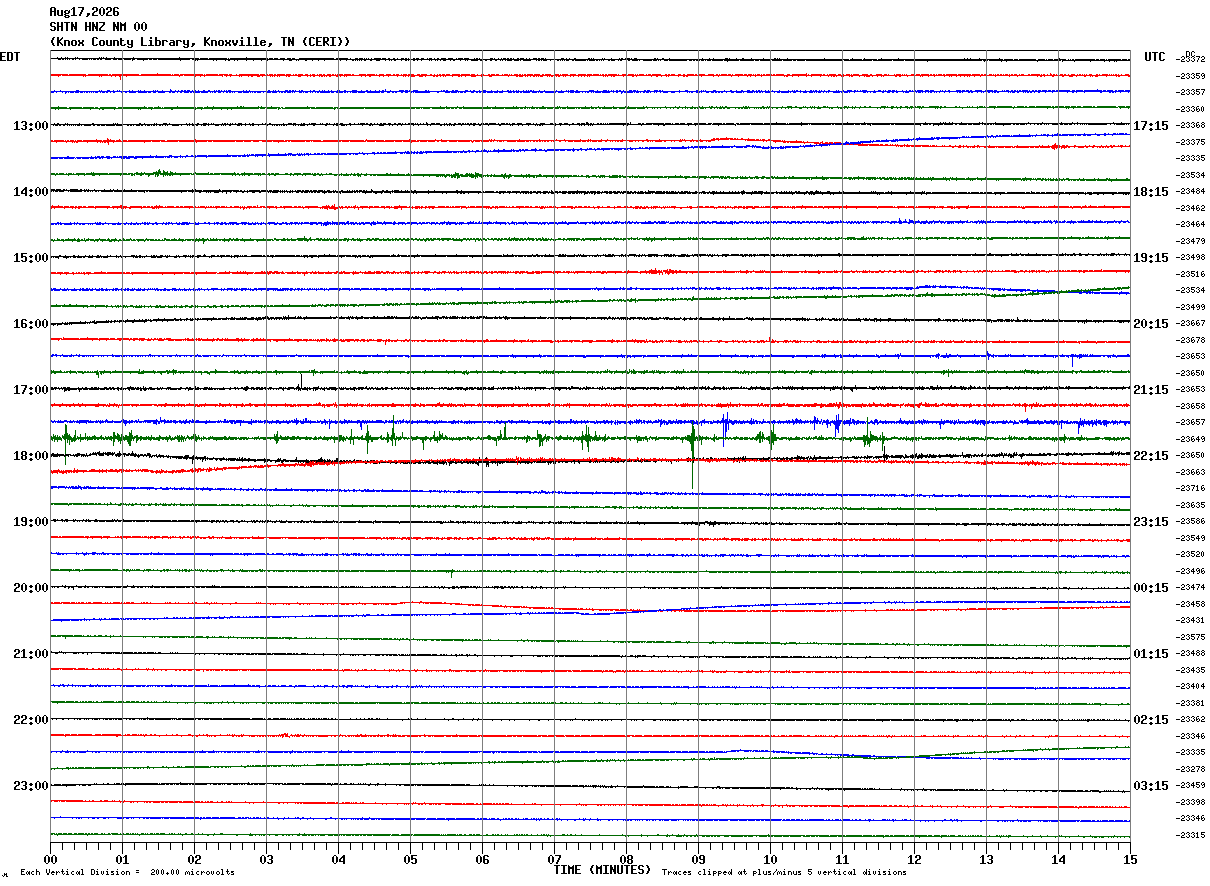Click the SHTN HNZ NM 00 station label
1210x886 pixels.
[98, 27]
